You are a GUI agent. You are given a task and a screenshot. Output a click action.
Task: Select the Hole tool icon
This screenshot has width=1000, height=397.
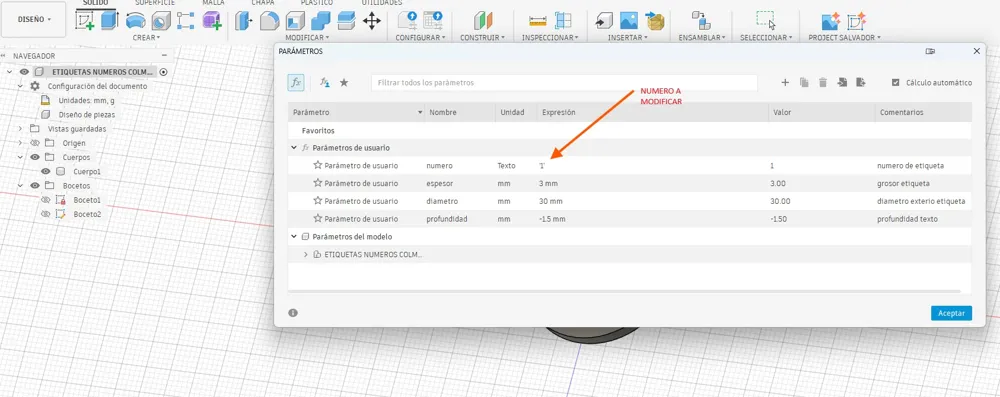coord(161,21)
